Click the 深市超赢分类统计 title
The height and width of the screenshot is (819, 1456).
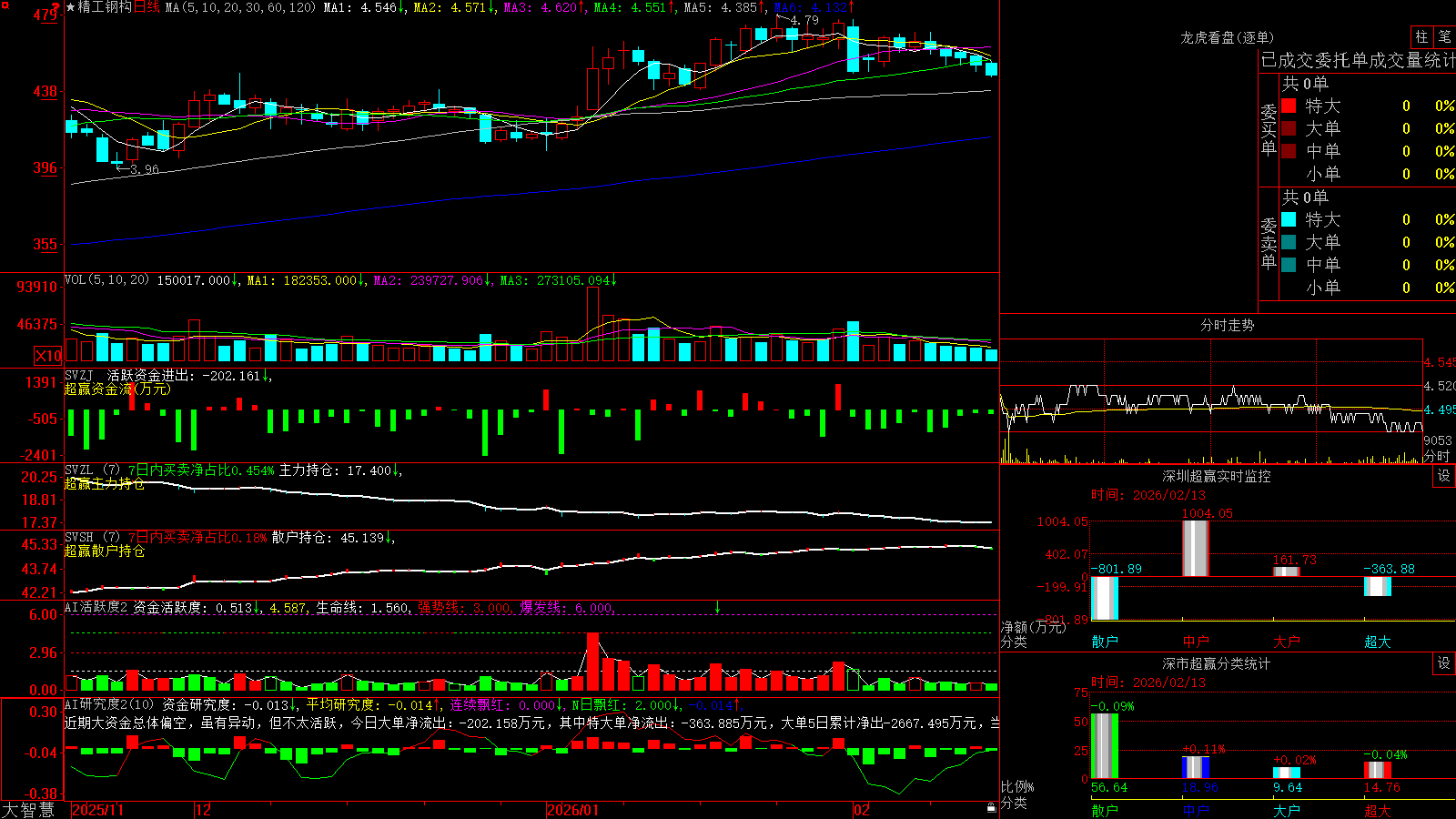tap(1217, 663)
